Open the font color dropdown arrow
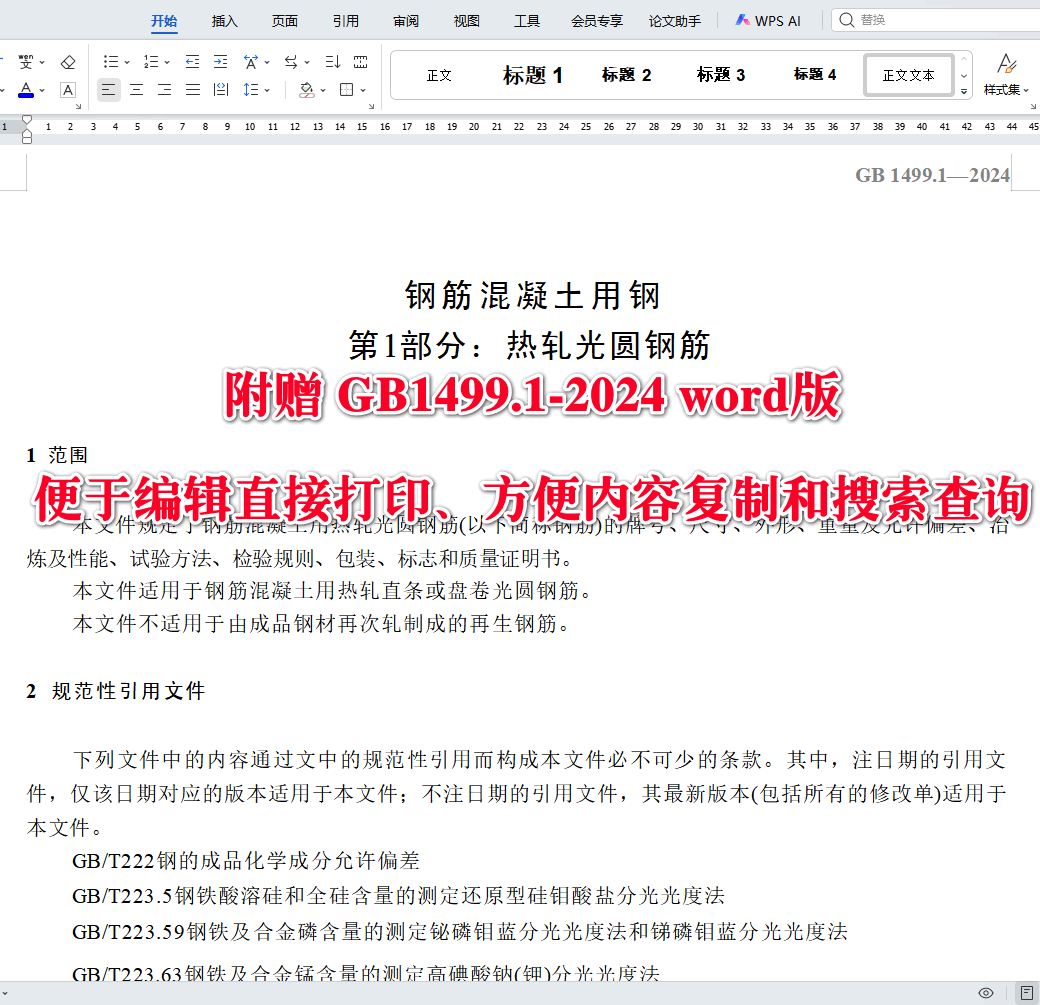The height and width of the screenshot is (1005, 1040). pos(42,90)
